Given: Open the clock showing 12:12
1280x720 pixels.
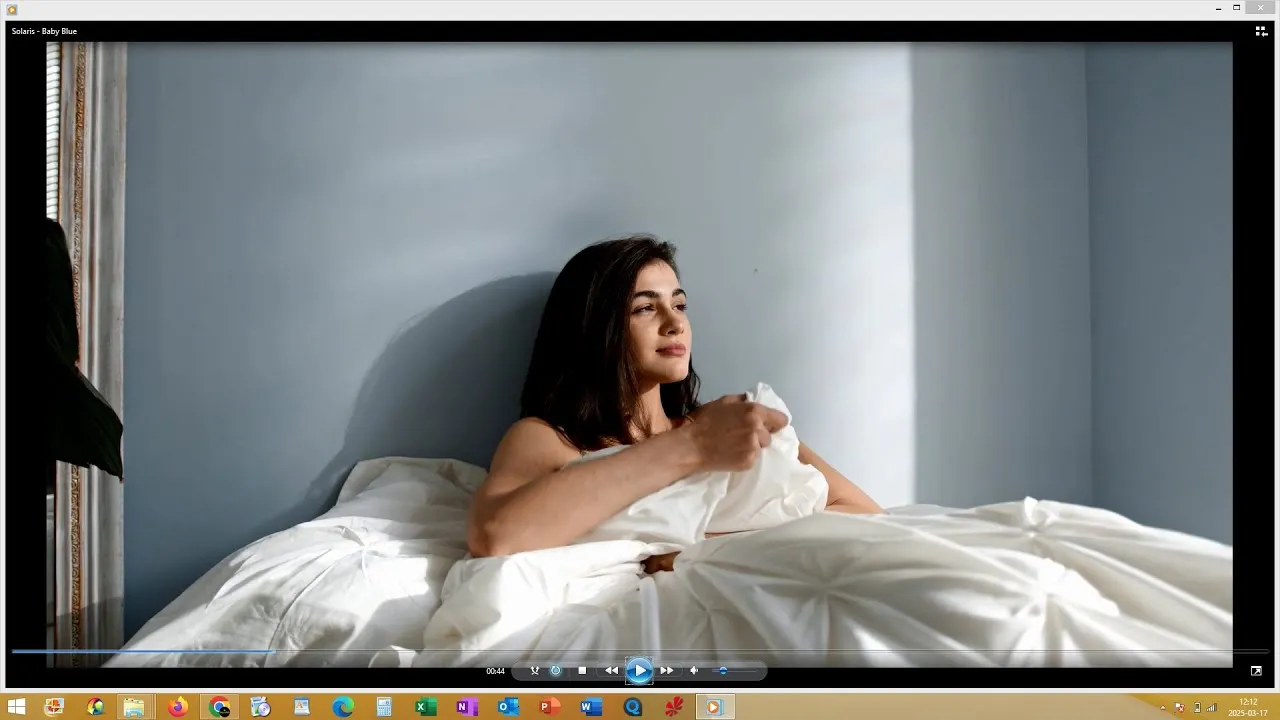Looking at the screenshot, I should point(1248,707).
